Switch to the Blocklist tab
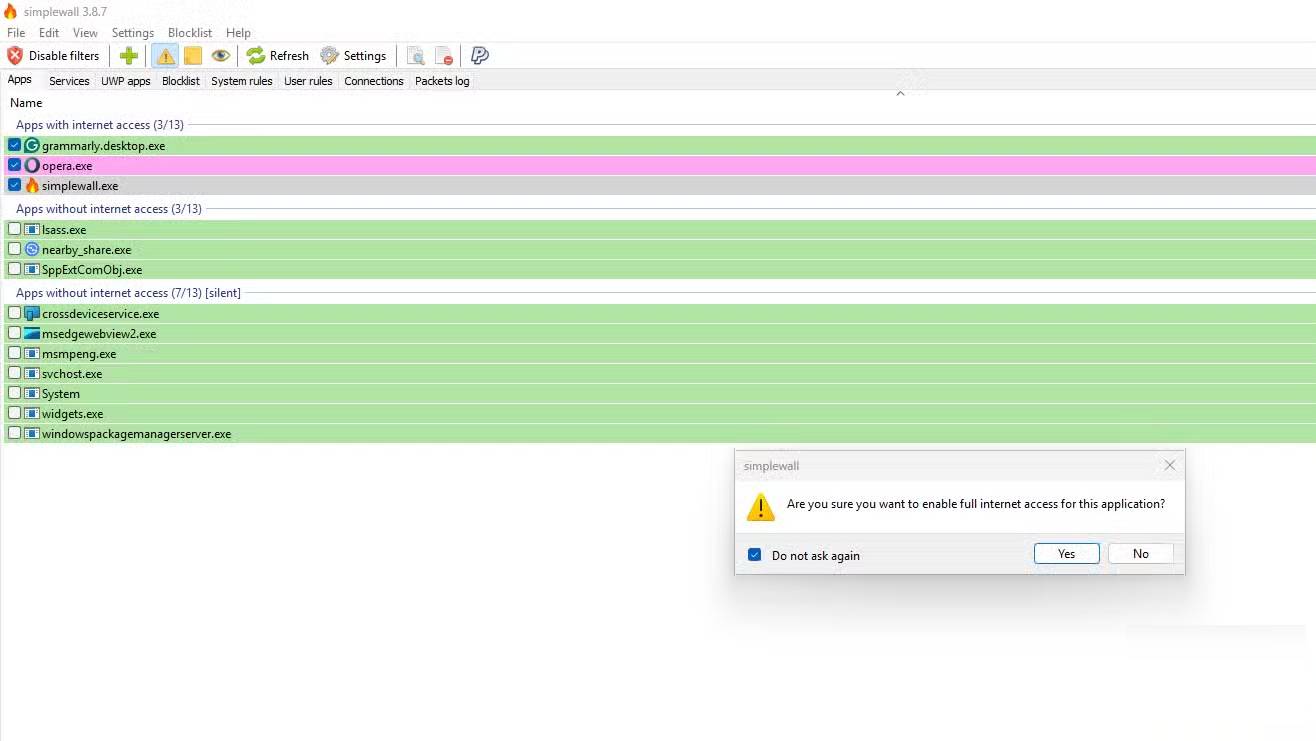 click(x=181, y=81)
